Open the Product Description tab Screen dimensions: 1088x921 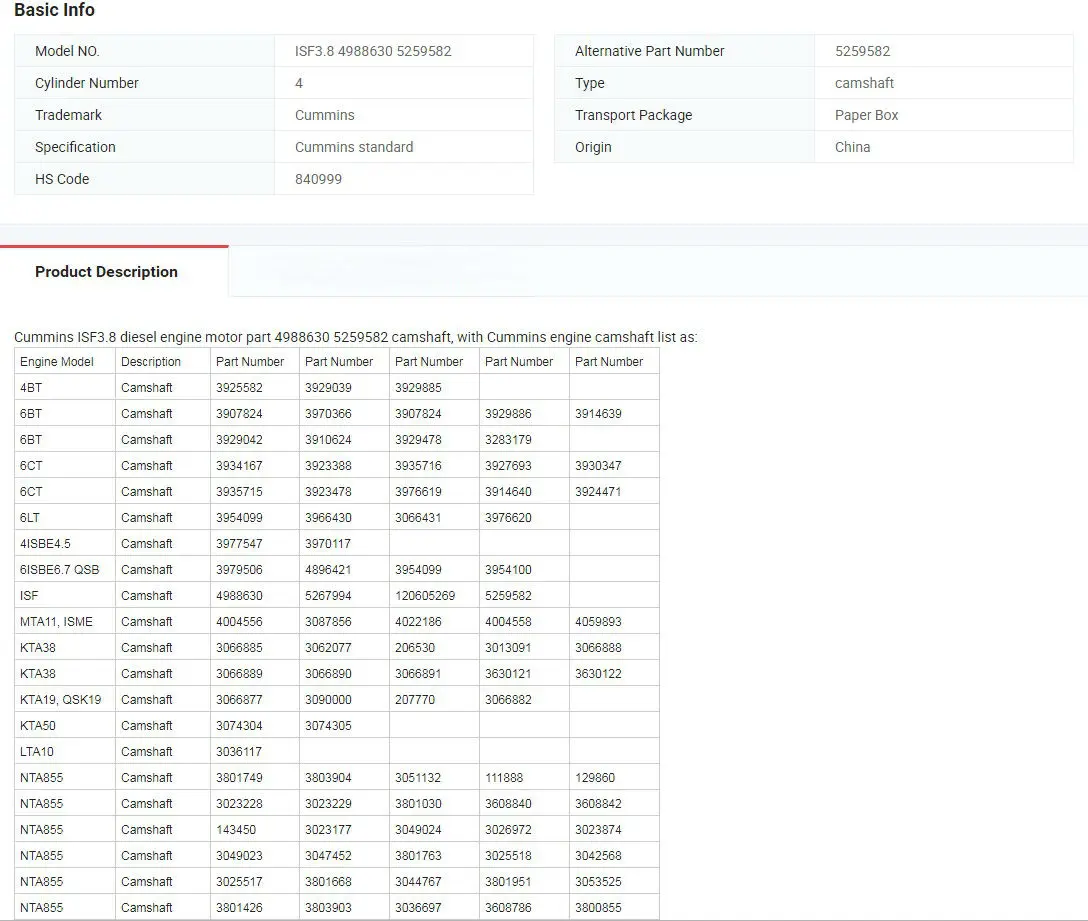pyautogui.click(x=107, y=272)
